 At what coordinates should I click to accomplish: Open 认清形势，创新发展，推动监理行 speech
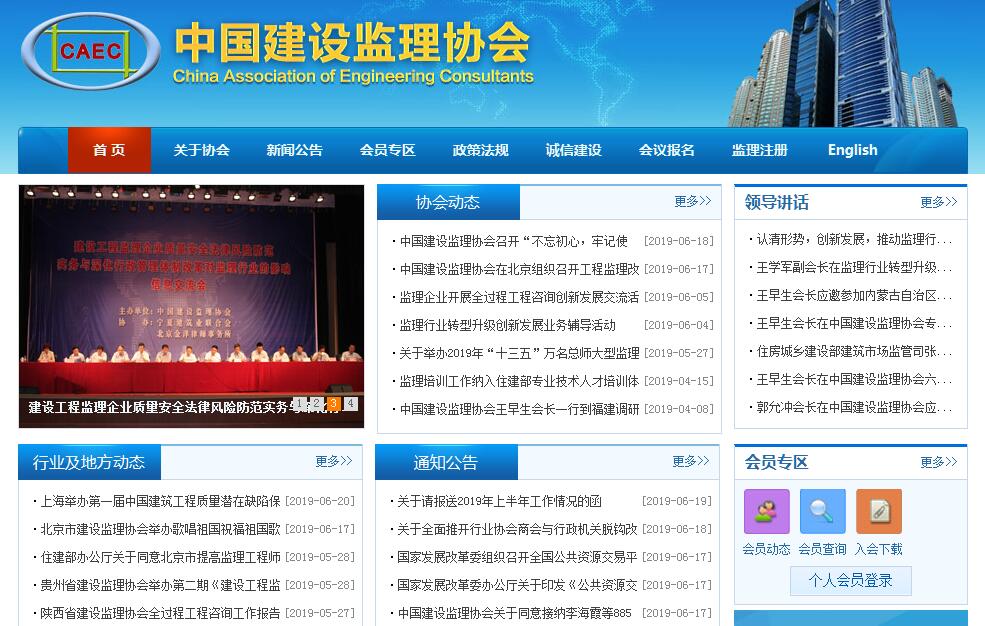point(854,239)
